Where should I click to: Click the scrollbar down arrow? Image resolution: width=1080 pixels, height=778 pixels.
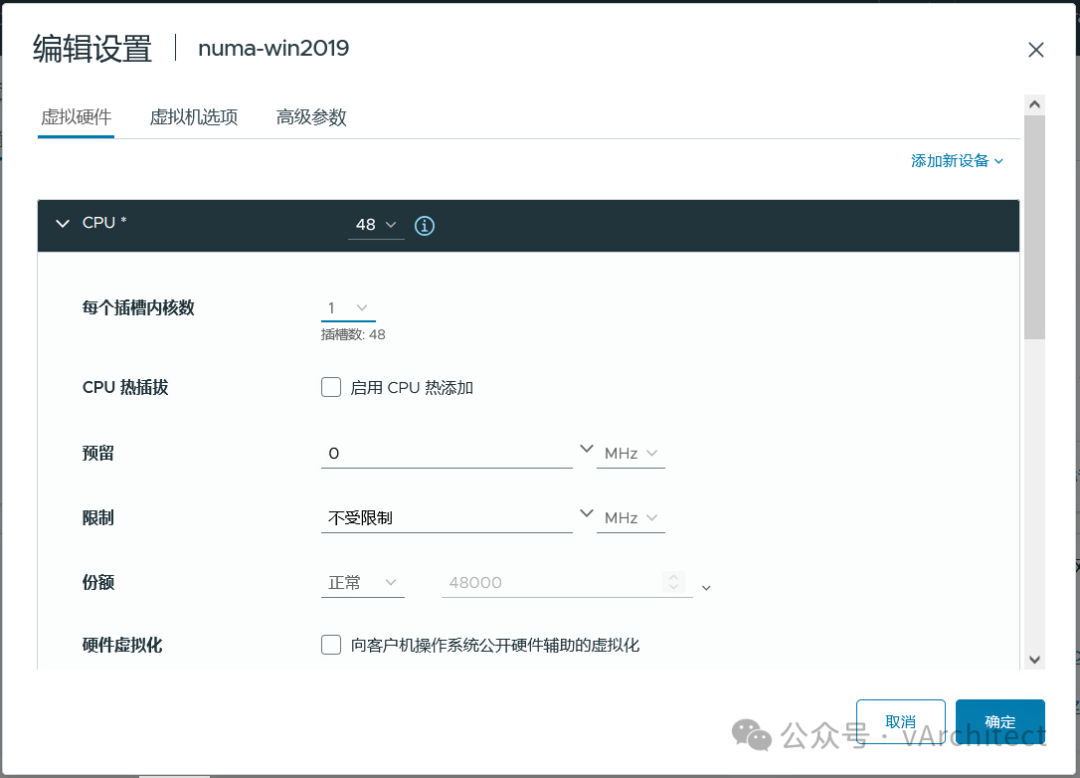tap(1034, 660)
